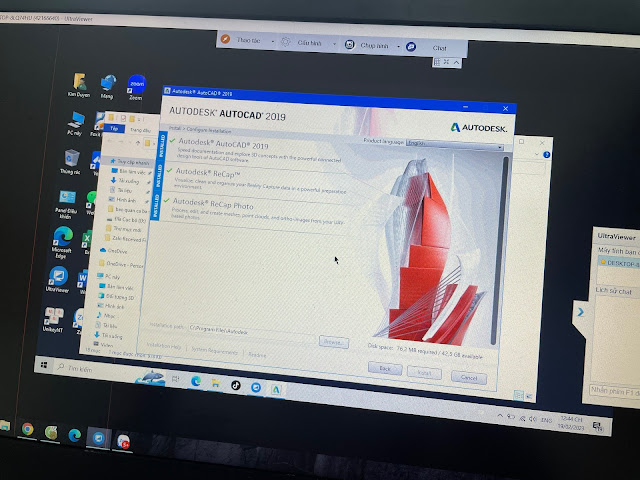Toggle the Autodesk ReCap Photo product checkmark
The height and width of the screenshot is (480, 640).
167,200
